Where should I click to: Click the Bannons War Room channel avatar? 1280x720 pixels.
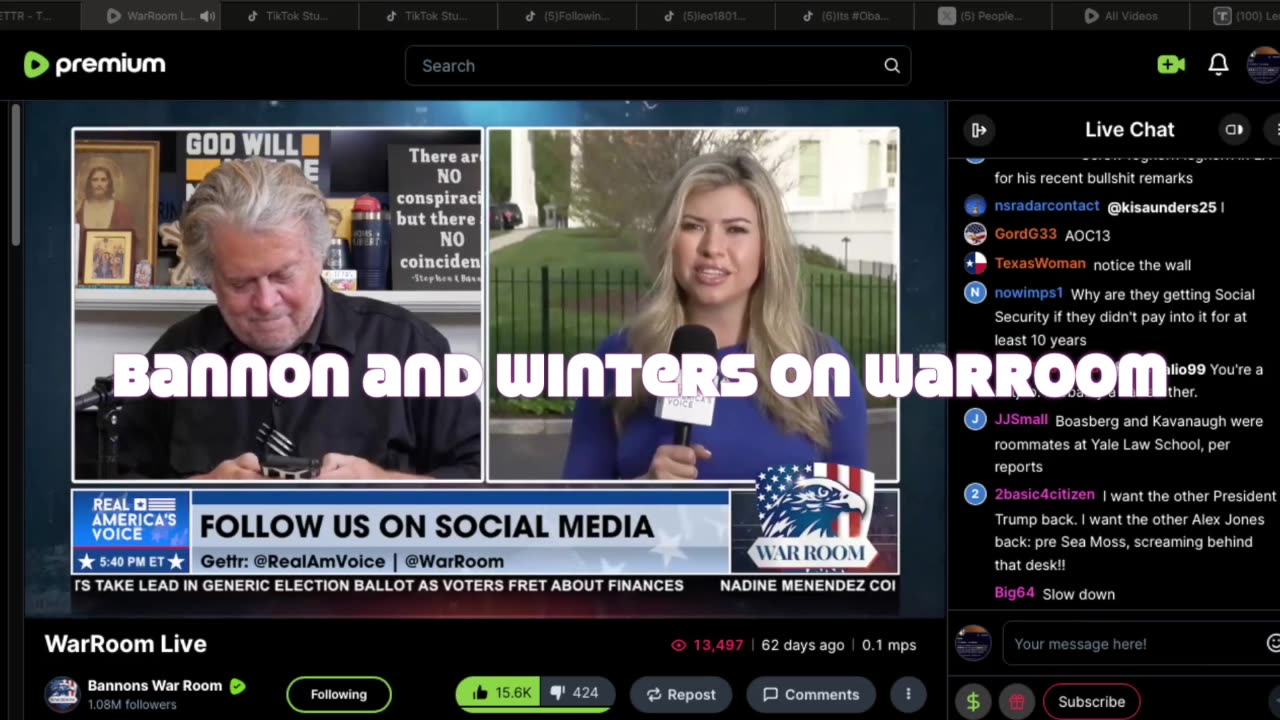[62, 693]
